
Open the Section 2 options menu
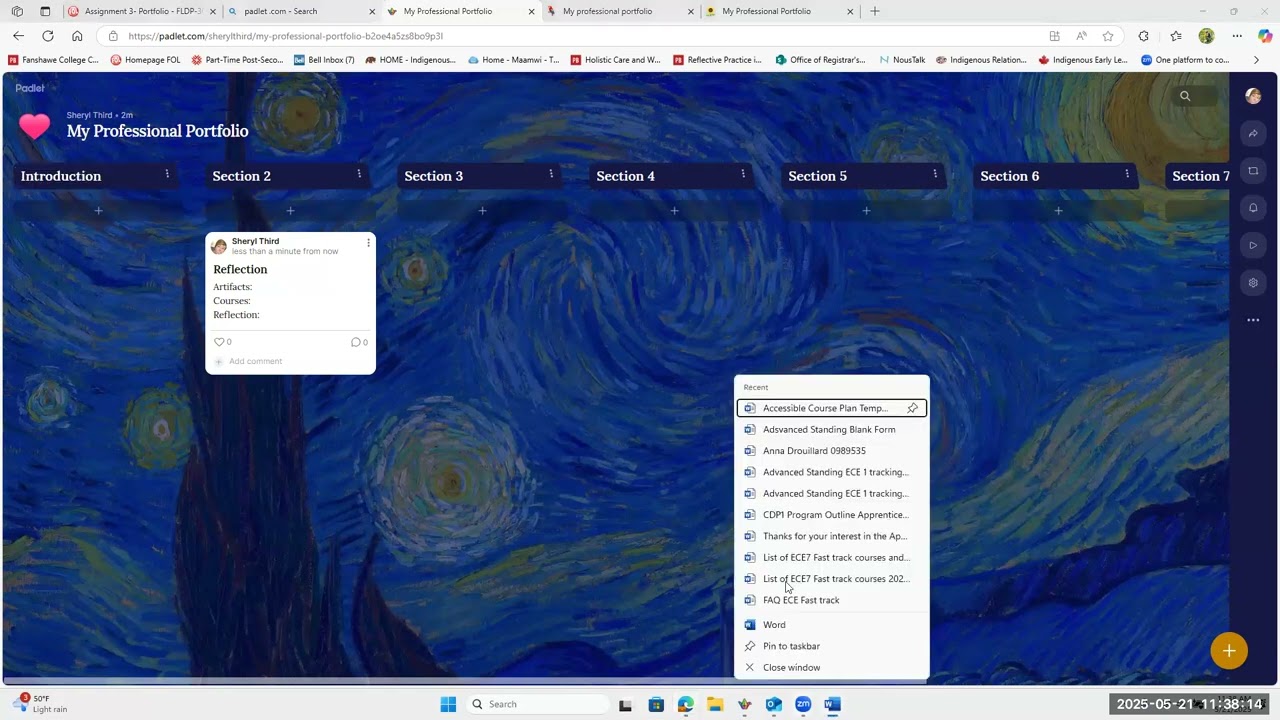[x=359, y=174]
